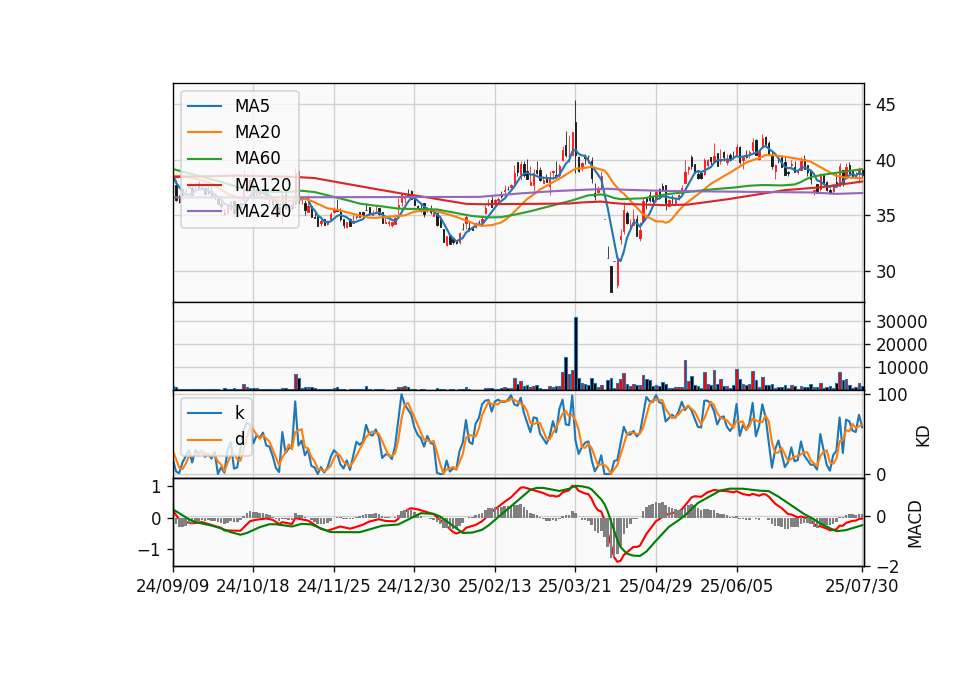Screen dimensions: 960x690
Task: Click the 35 price axis label
Action: (885, 216)
